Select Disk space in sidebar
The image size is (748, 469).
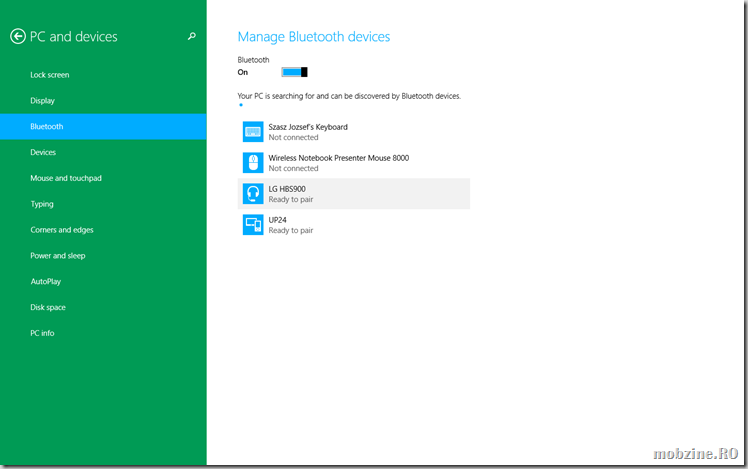pos(48,308)
